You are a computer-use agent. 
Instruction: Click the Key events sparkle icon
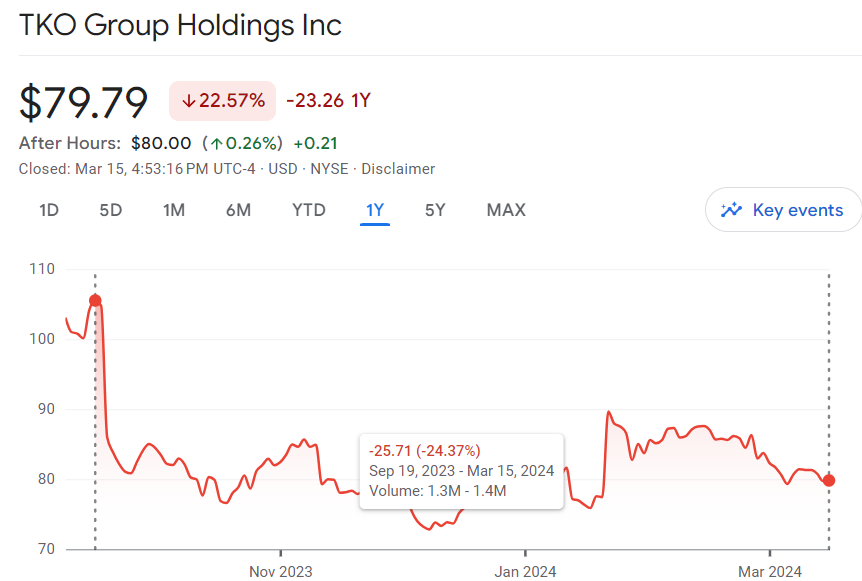pos(731,210)
